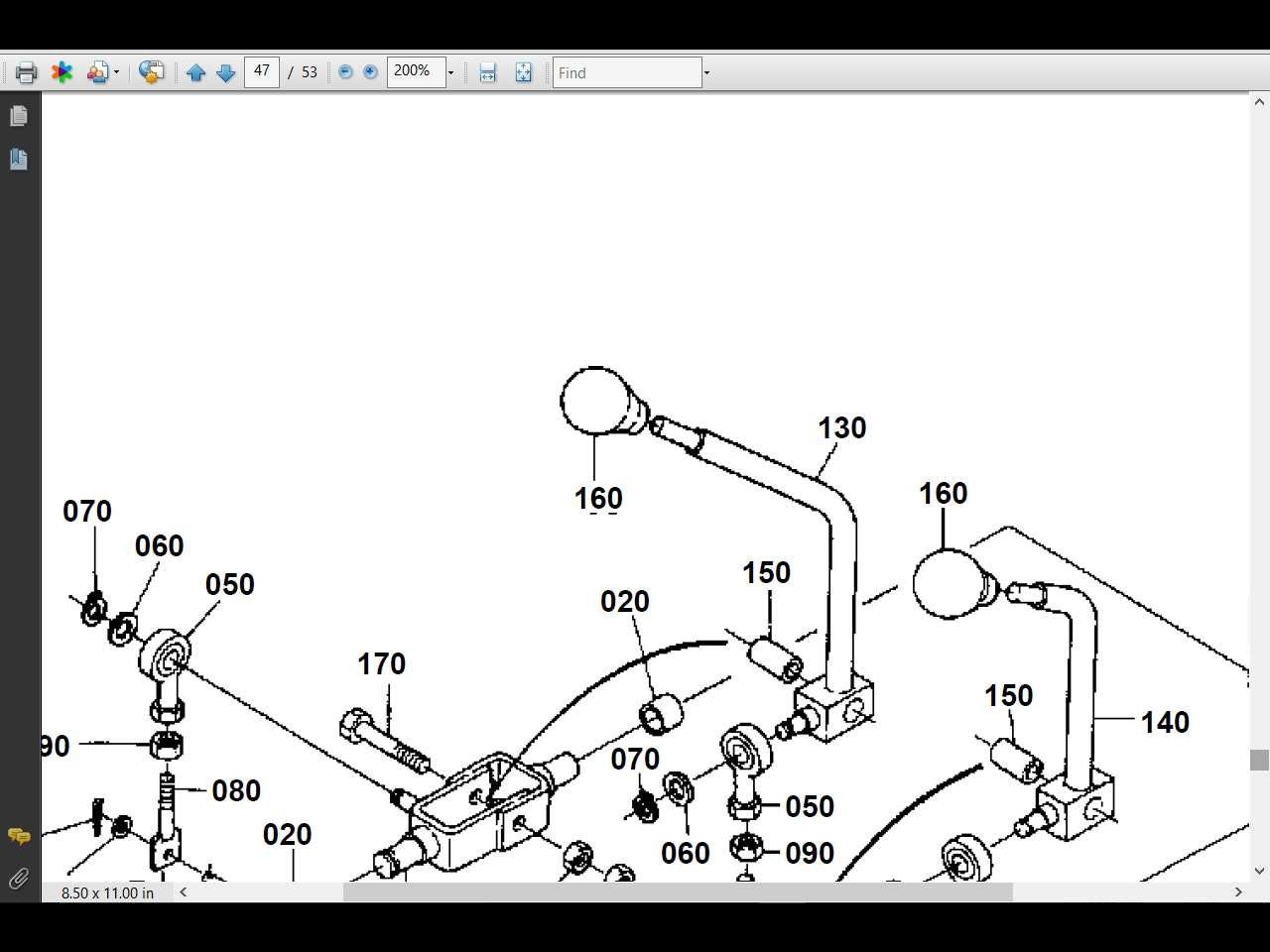This screenshot has height=952, width=1270.
Task: Open the Find options dropdown
Action: [x=705, y=71]
